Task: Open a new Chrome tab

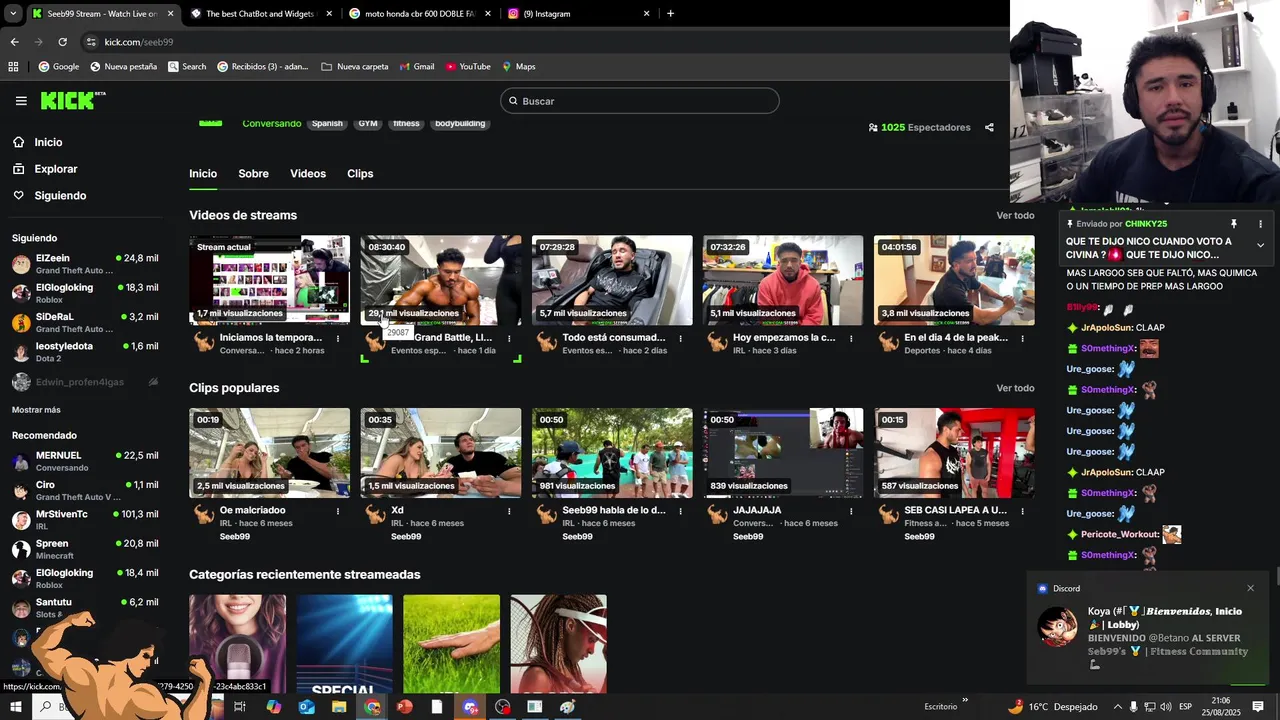Action: coord(670,13)
